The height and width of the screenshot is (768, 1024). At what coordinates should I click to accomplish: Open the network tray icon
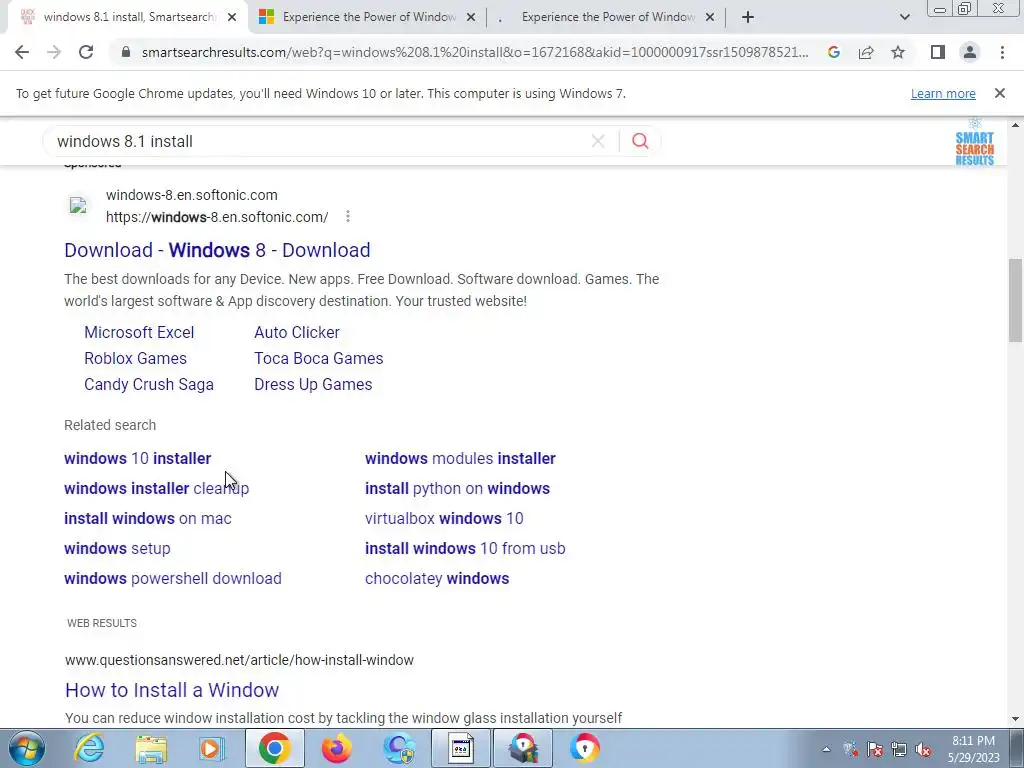(899, 749)
